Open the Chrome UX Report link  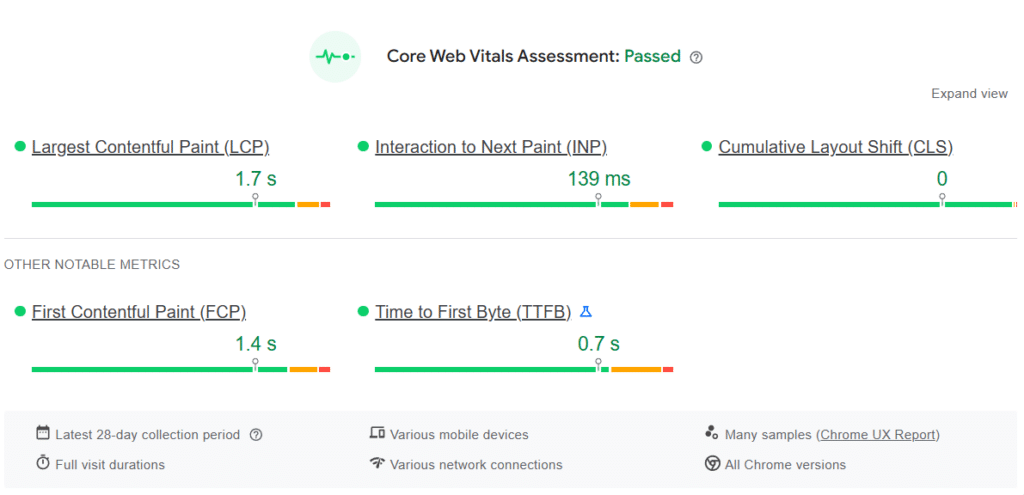[x=879, y=435]
